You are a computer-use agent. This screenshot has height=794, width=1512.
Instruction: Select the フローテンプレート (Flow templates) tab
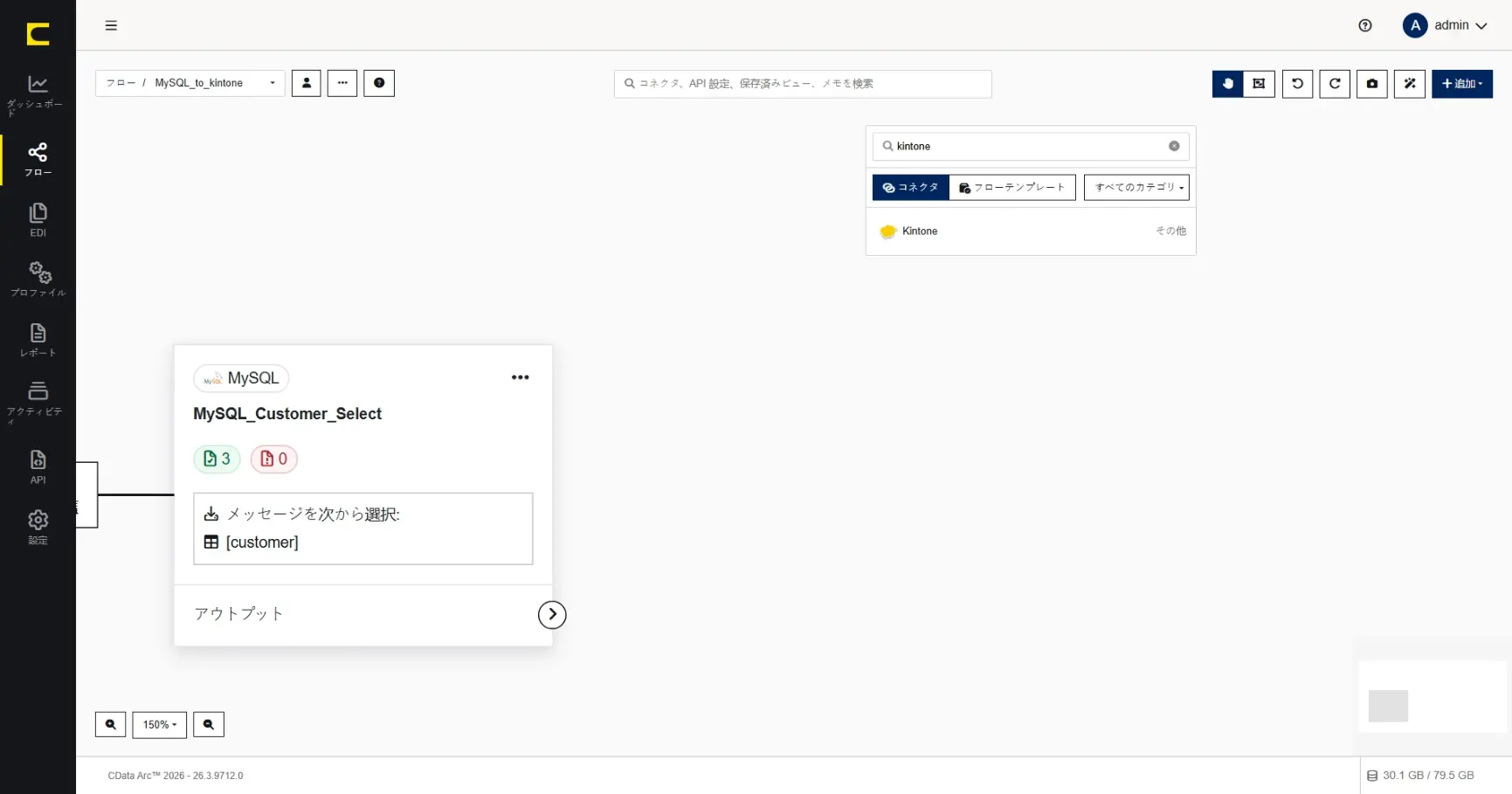tap(1012, 187)
